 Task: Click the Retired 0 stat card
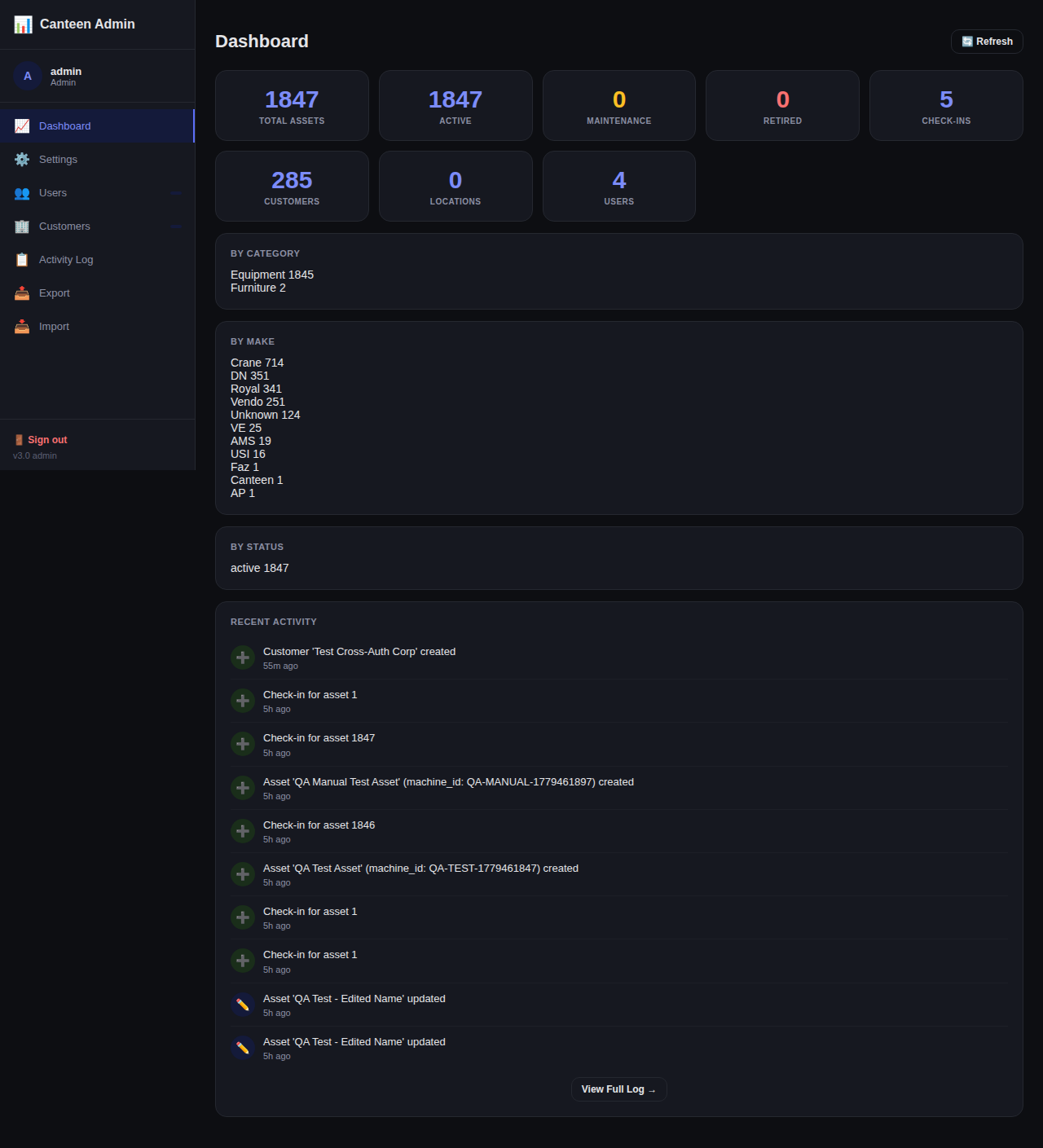pos(782,105)
